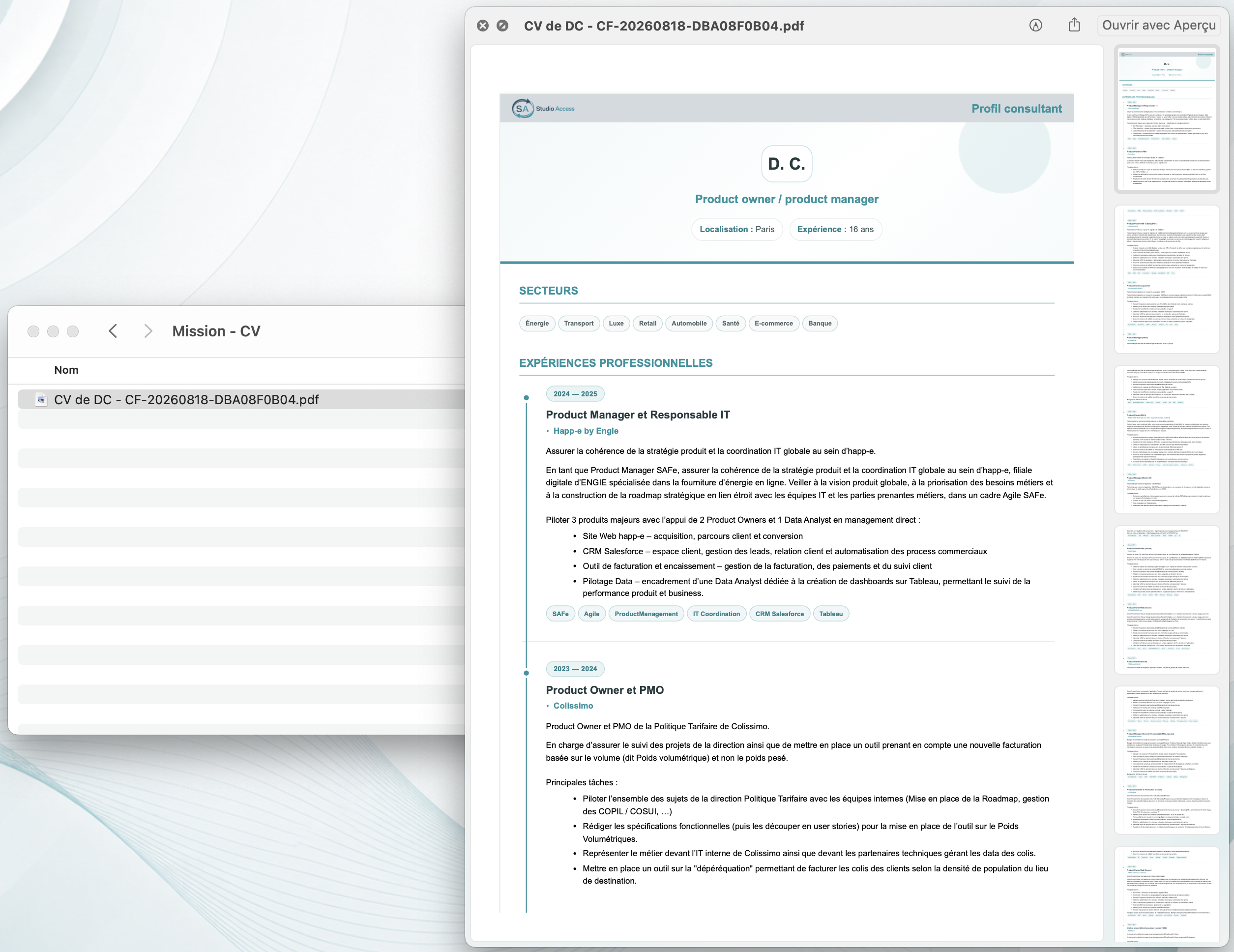Image resolution: width=1234 pixels, height=952 pixels.
Task: Sort by the Nom column header
Action: click(x=66, y=370)
